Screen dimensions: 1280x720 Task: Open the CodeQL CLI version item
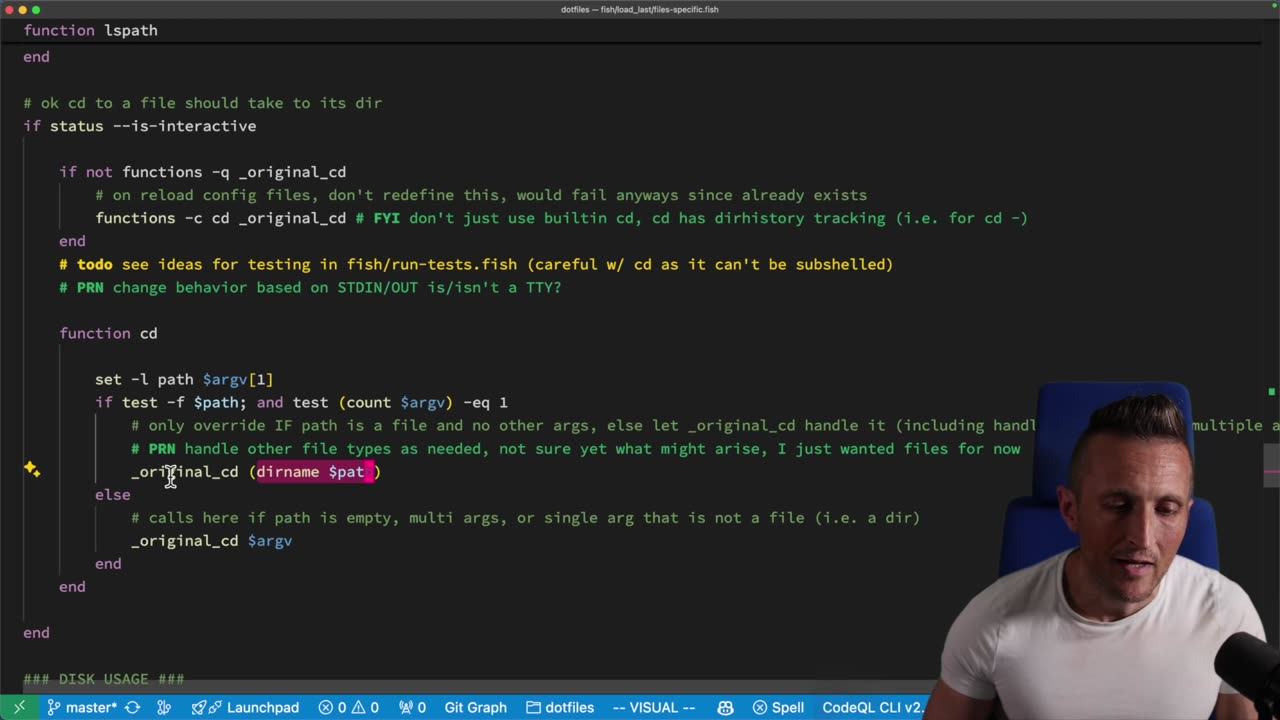point(872,707)
